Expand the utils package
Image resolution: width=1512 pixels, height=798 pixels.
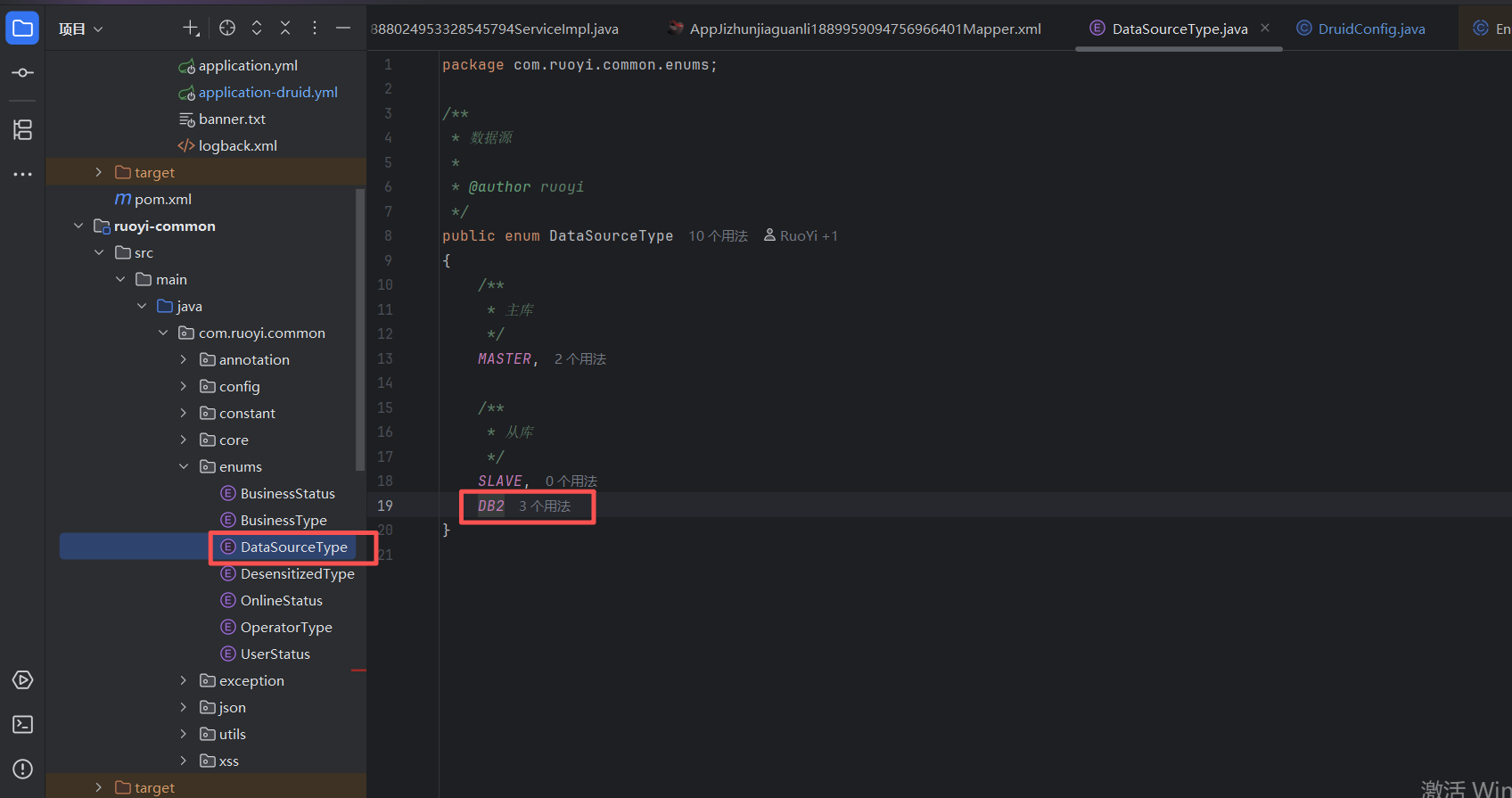click(184, 735)
